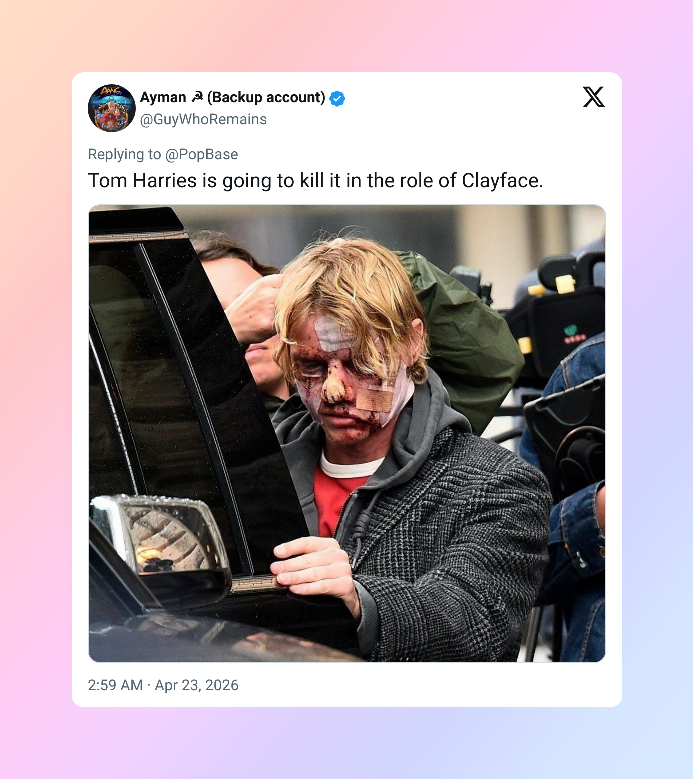Click the Ayman display name

tap(163, 97)
